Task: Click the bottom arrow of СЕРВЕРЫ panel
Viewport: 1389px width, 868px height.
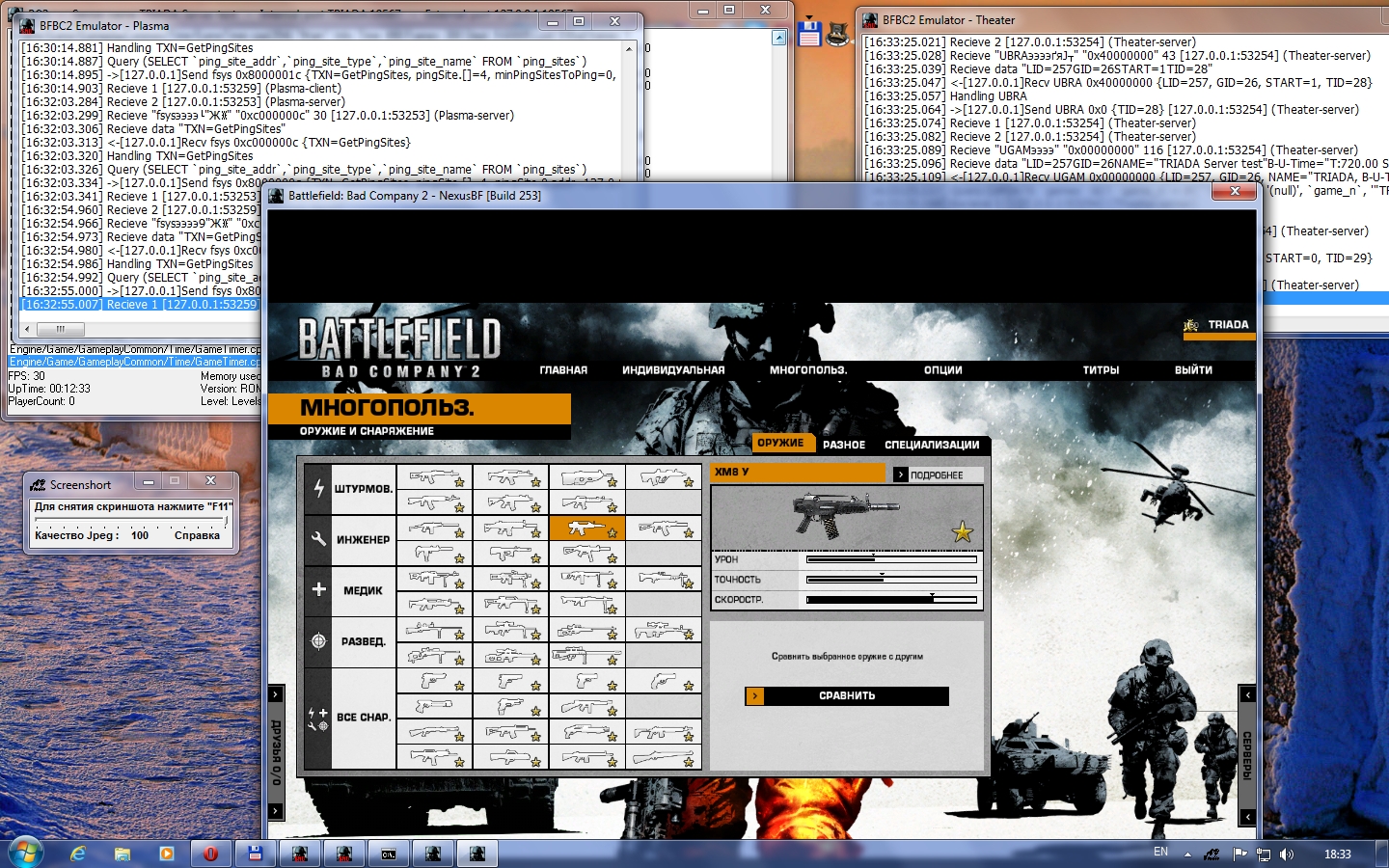Action: (x=1247, y=817)
